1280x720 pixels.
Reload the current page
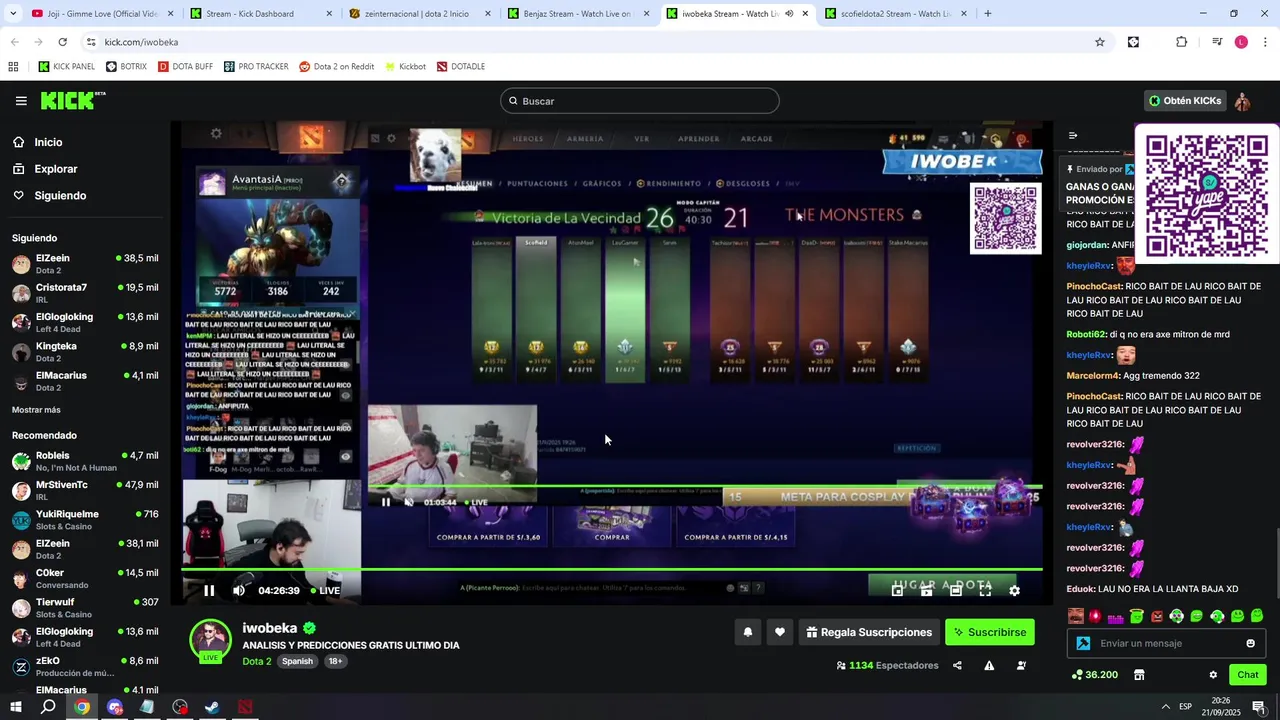62,42
